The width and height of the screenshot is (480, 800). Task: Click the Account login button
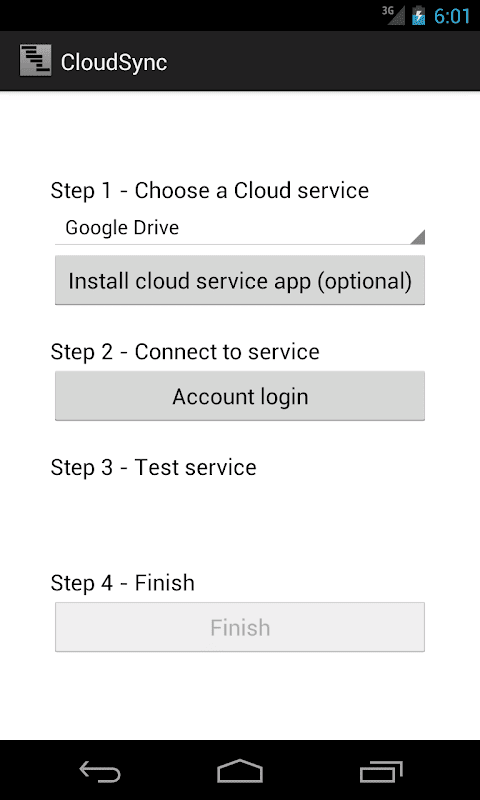pos(240,396)
